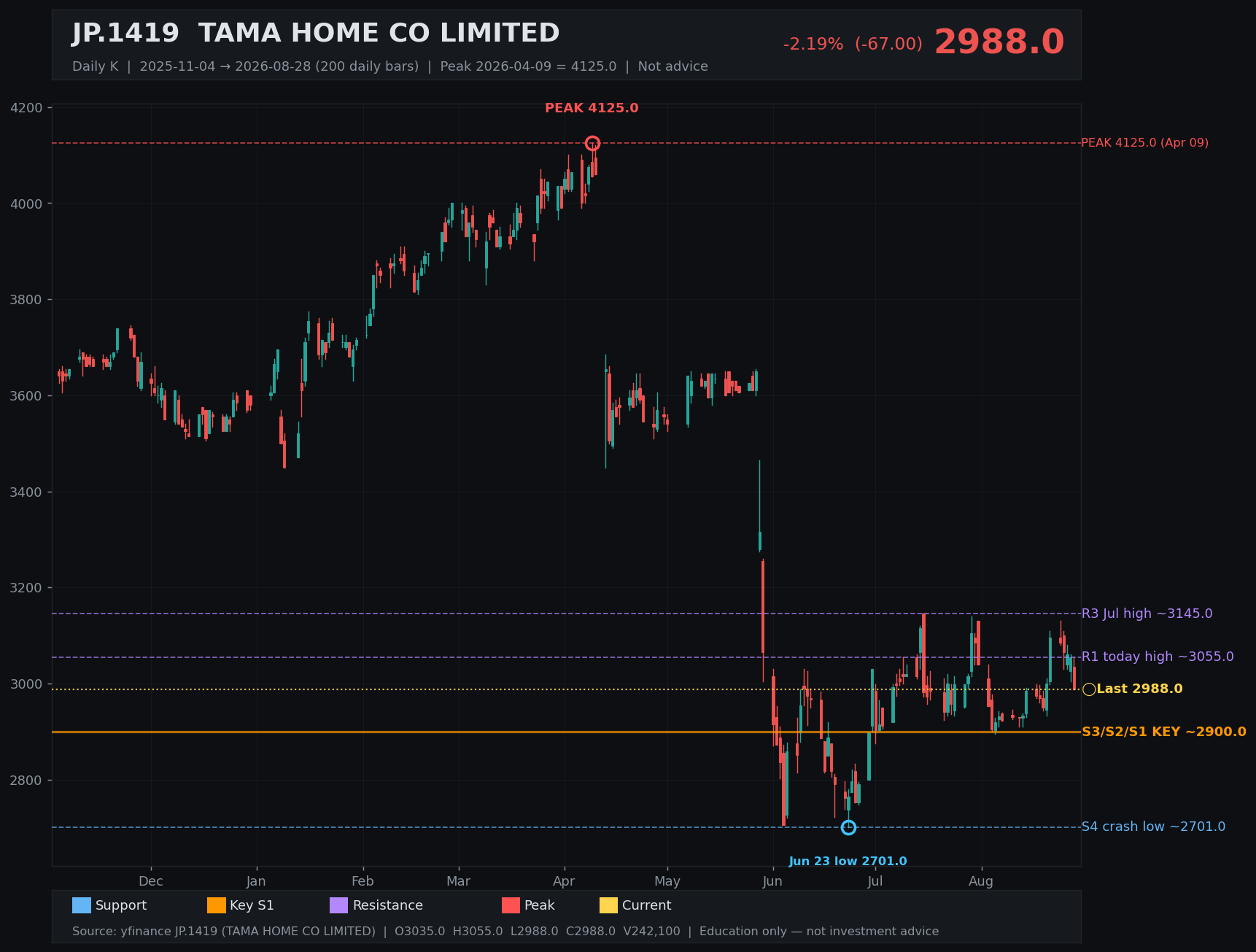
Task: Select the "S4 crash low ~2701.0" label
Action: point(1153,827)
